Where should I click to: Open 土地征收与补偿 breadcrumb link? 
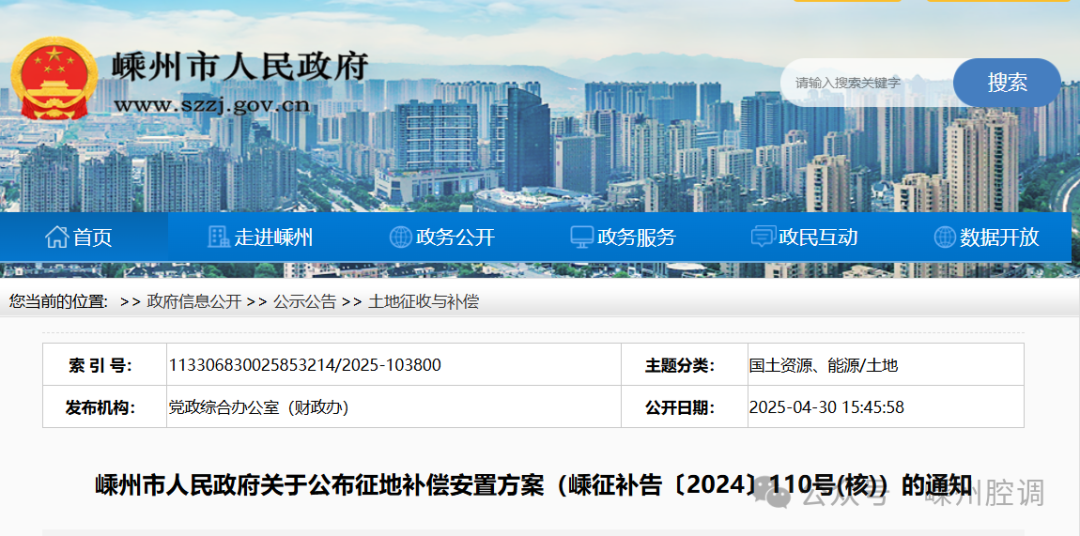point(424,301)
